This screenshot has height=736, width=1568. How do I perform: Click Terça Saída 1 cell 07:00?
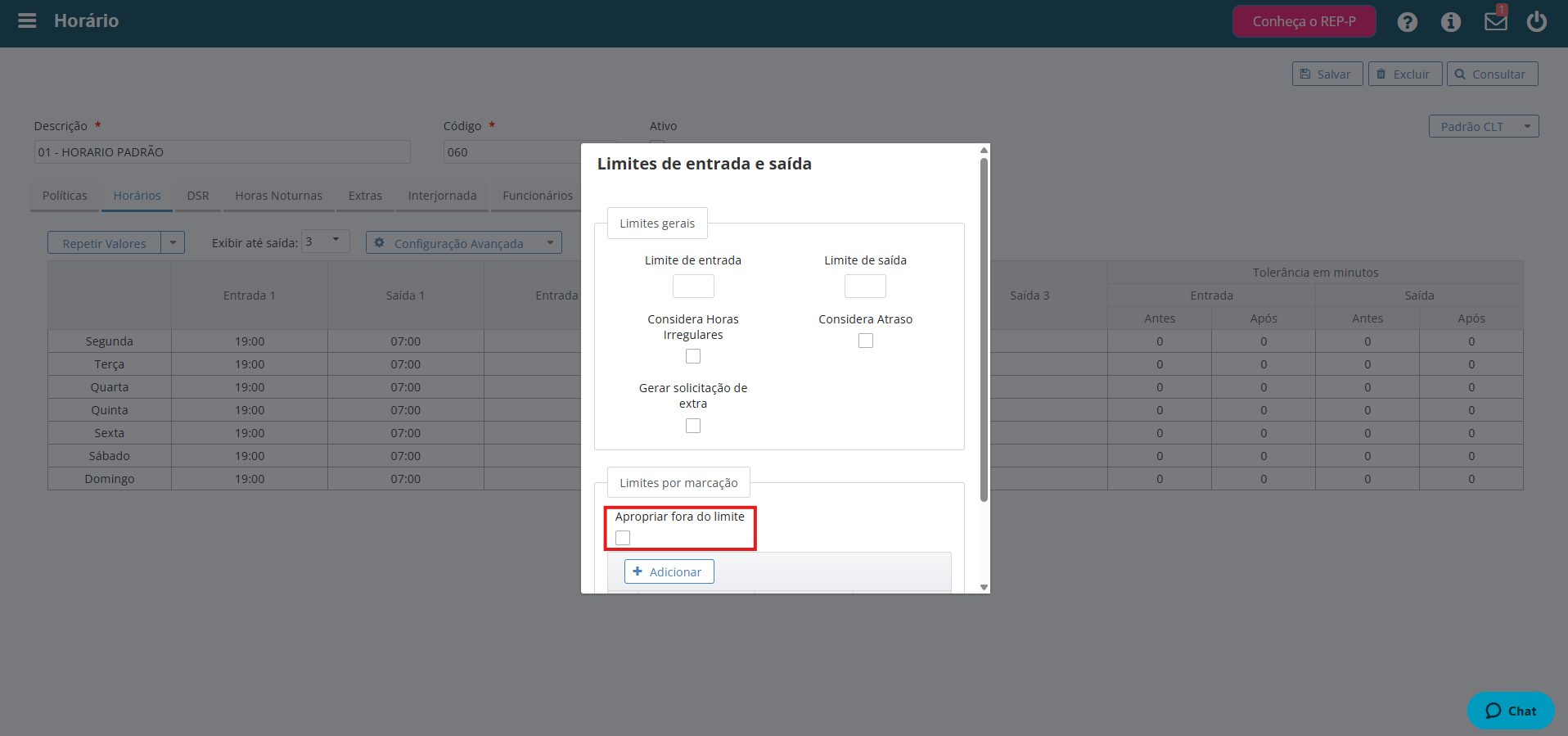[x=405, y=364]
